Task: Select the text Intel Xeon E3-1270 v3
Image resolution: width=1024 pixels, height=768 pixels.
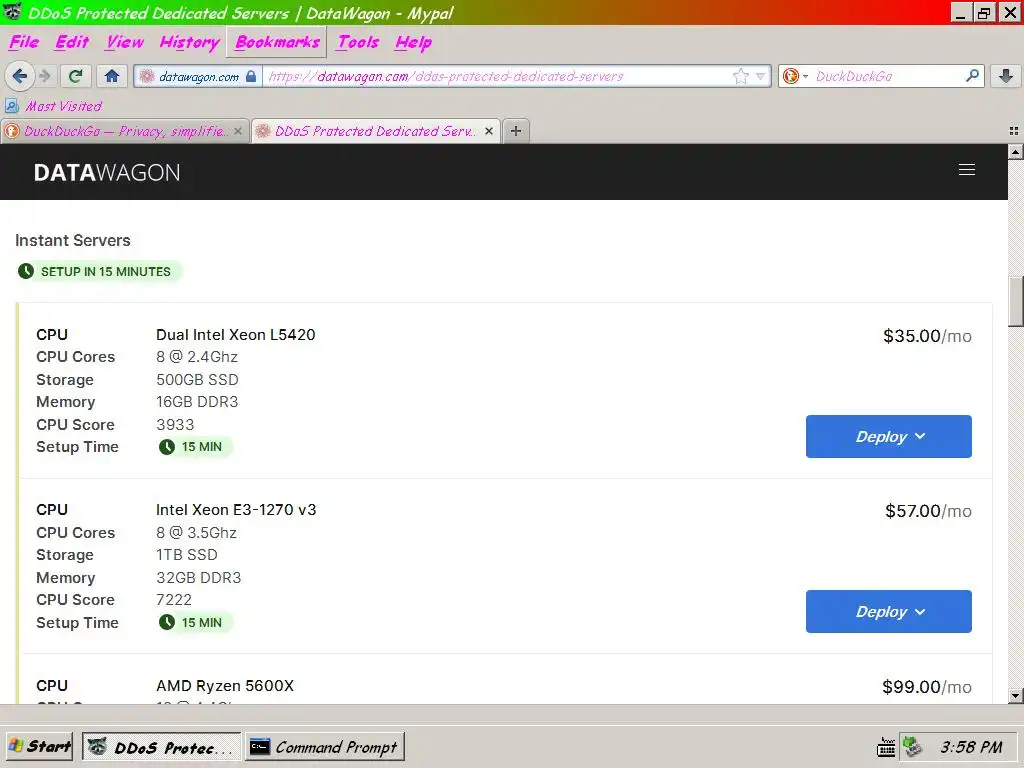Action: coord(236,509)
